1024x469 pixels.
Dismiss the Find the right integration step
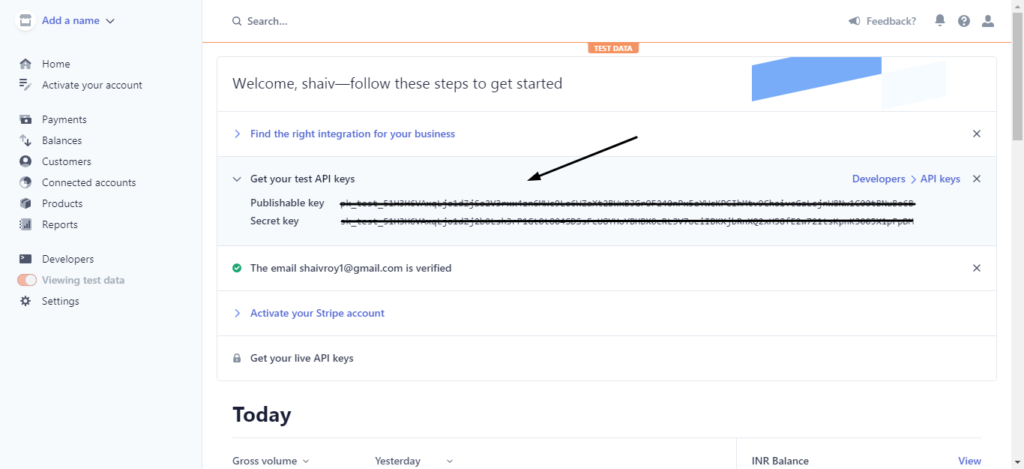[x=976, y=134]
